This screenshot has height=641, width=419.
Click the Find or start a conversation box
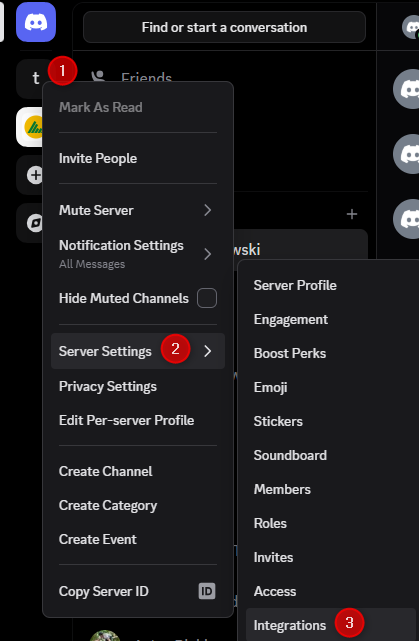pyautogui.click(x=224, y=27)
